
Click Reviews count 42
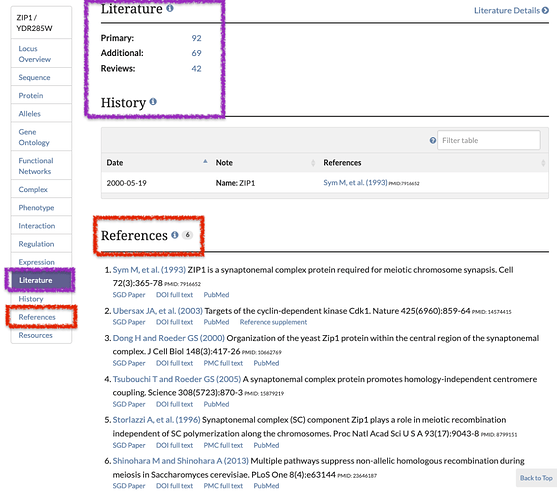(x=196, y=69)
